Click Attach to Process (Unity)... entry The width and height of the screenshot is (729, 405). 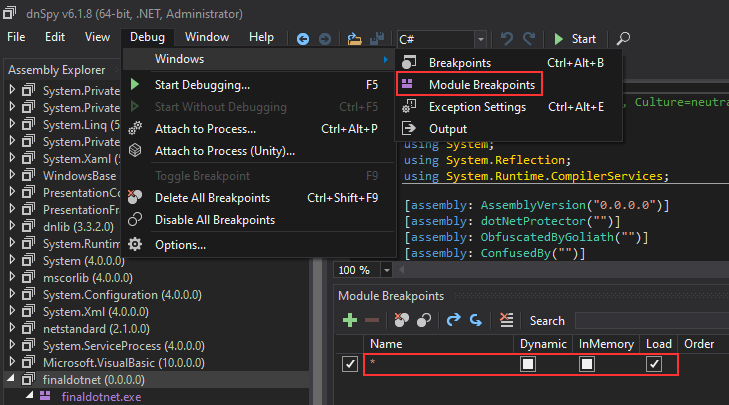coord(224,151)
